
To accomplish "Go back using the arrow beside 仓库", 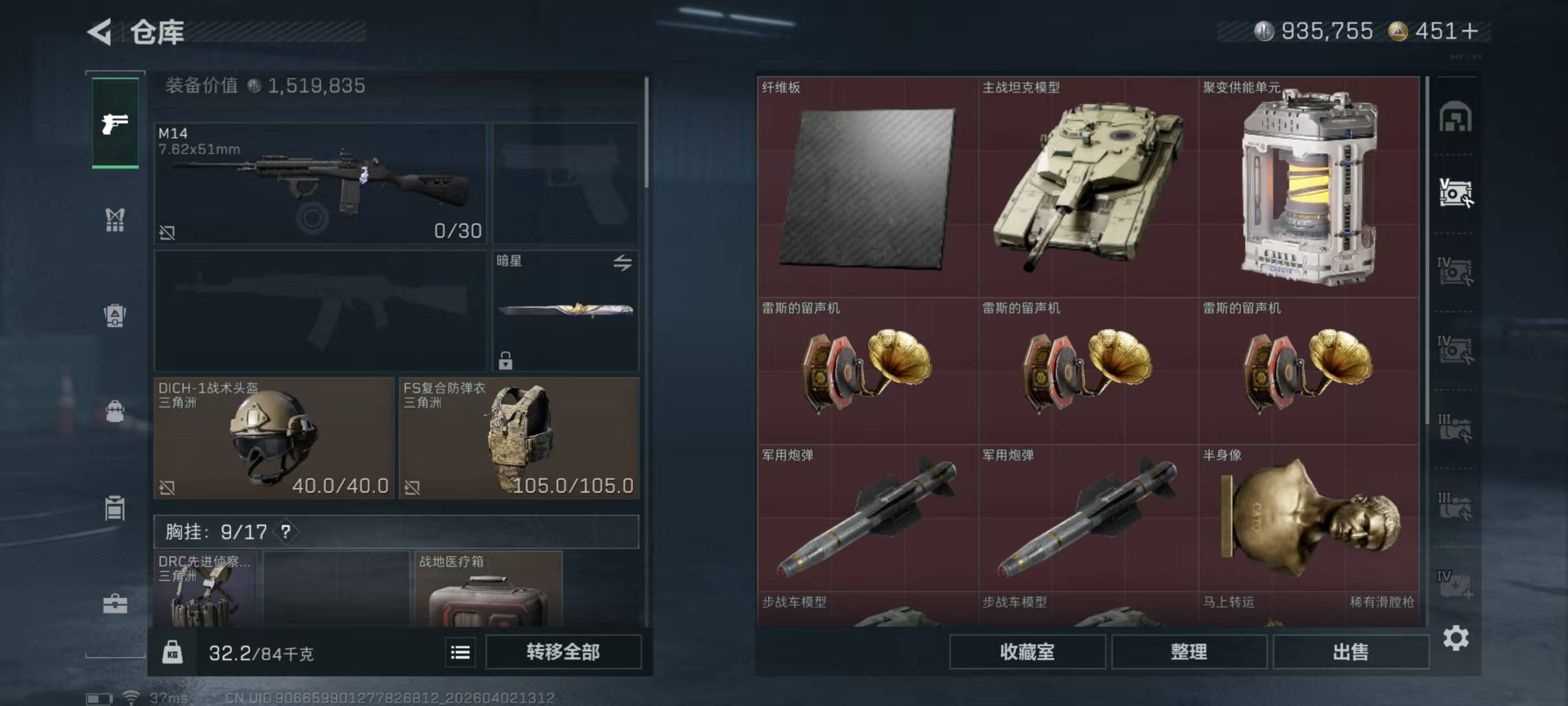I will click(x=99, y=31).
